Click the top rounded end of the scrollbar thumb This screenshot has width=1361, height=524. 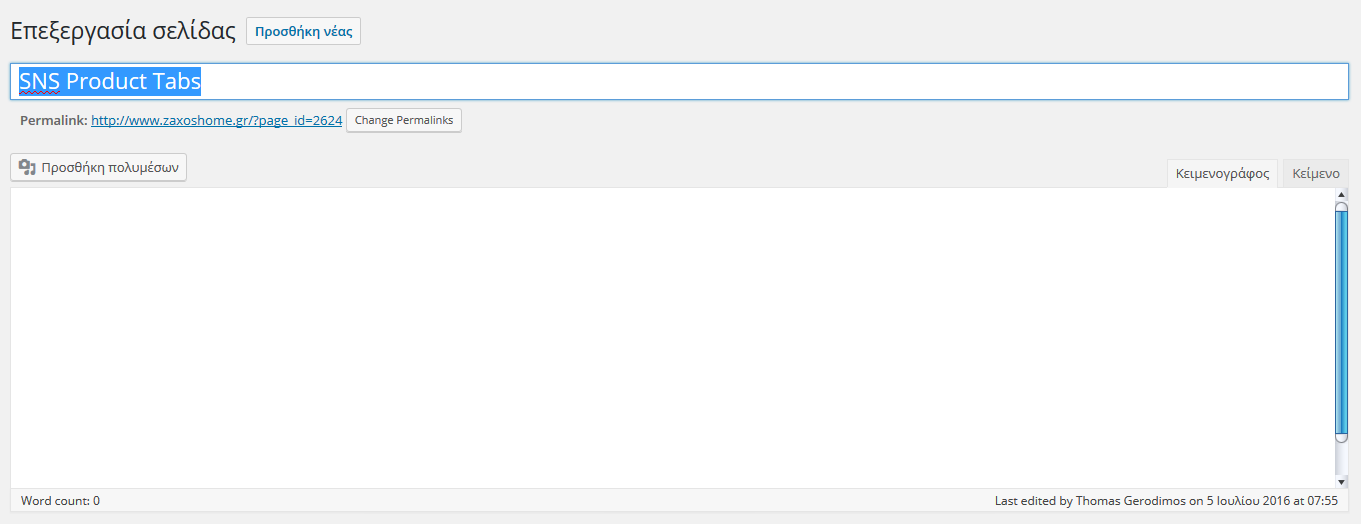pyautogui.click(x=1341, y=207)
